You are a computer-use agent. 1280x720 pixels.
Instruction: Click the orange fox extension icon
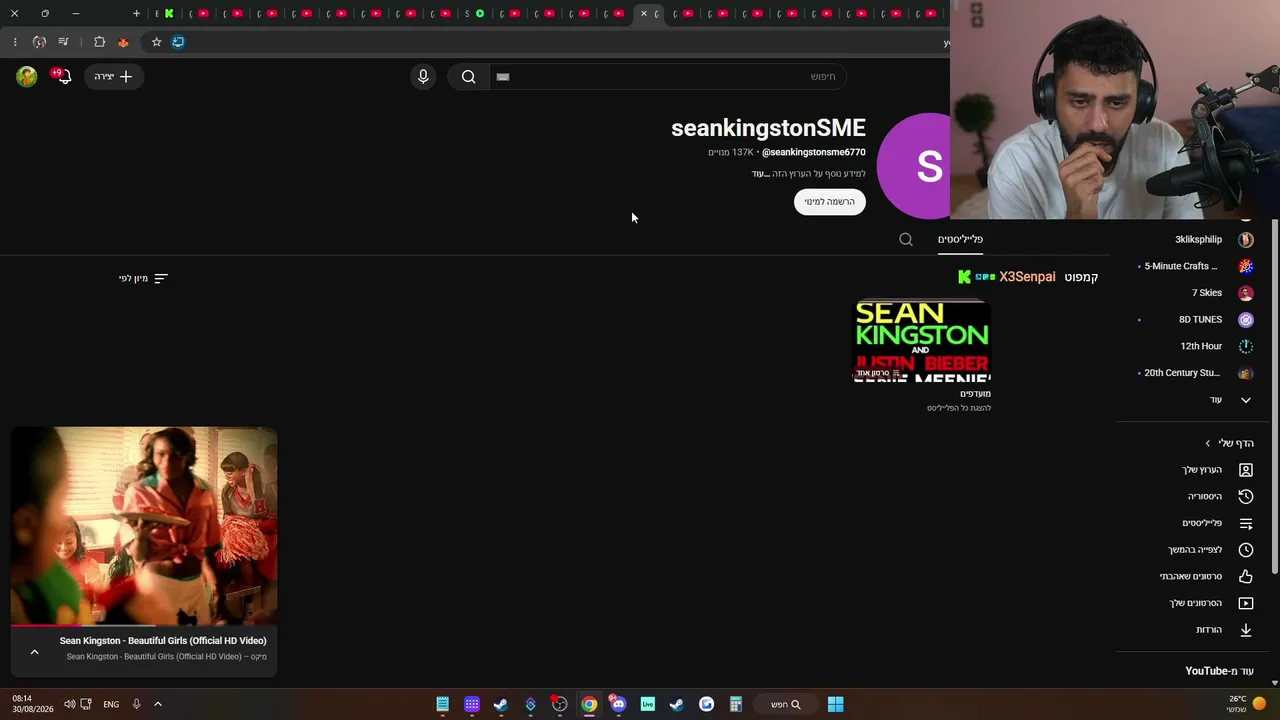[123, 42]
